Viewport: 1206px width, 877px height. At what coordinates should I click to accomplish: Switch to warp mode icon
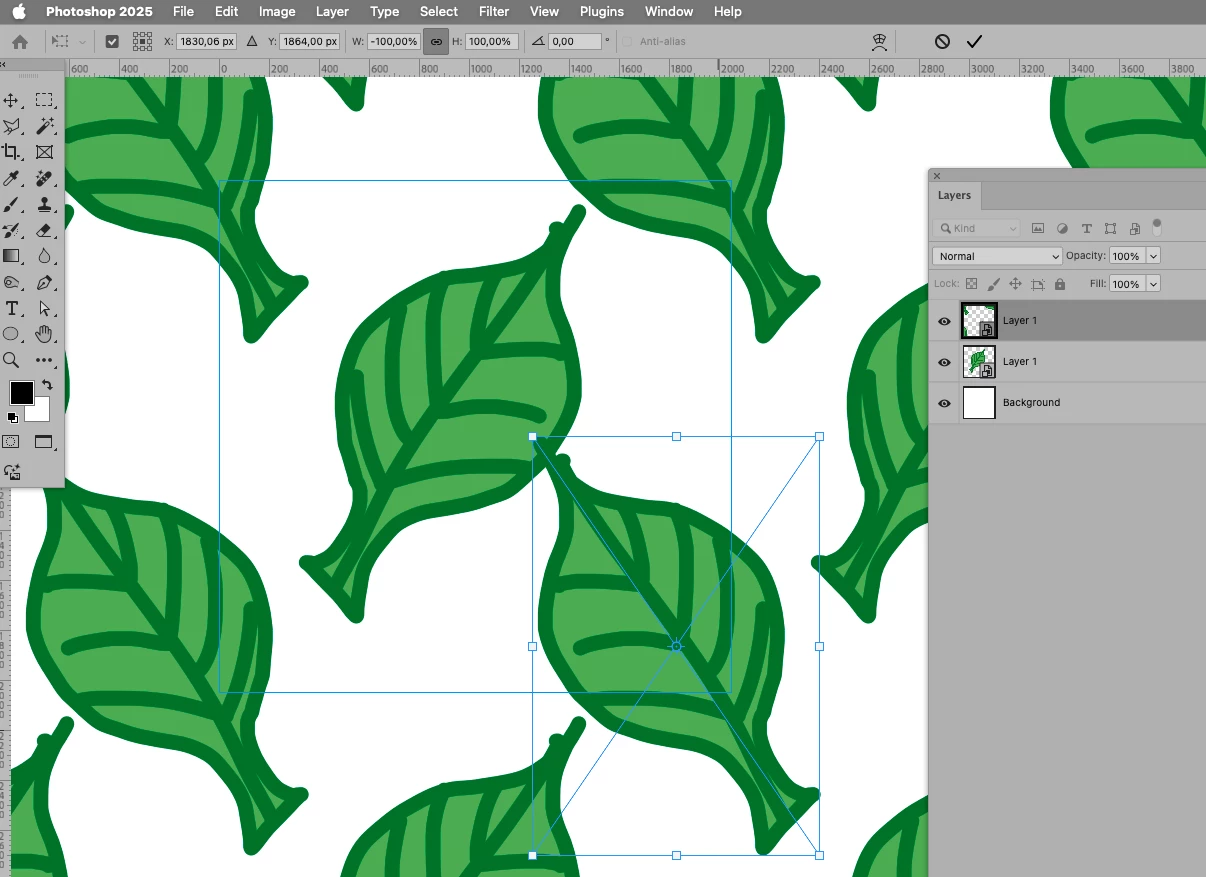(880, 42)
